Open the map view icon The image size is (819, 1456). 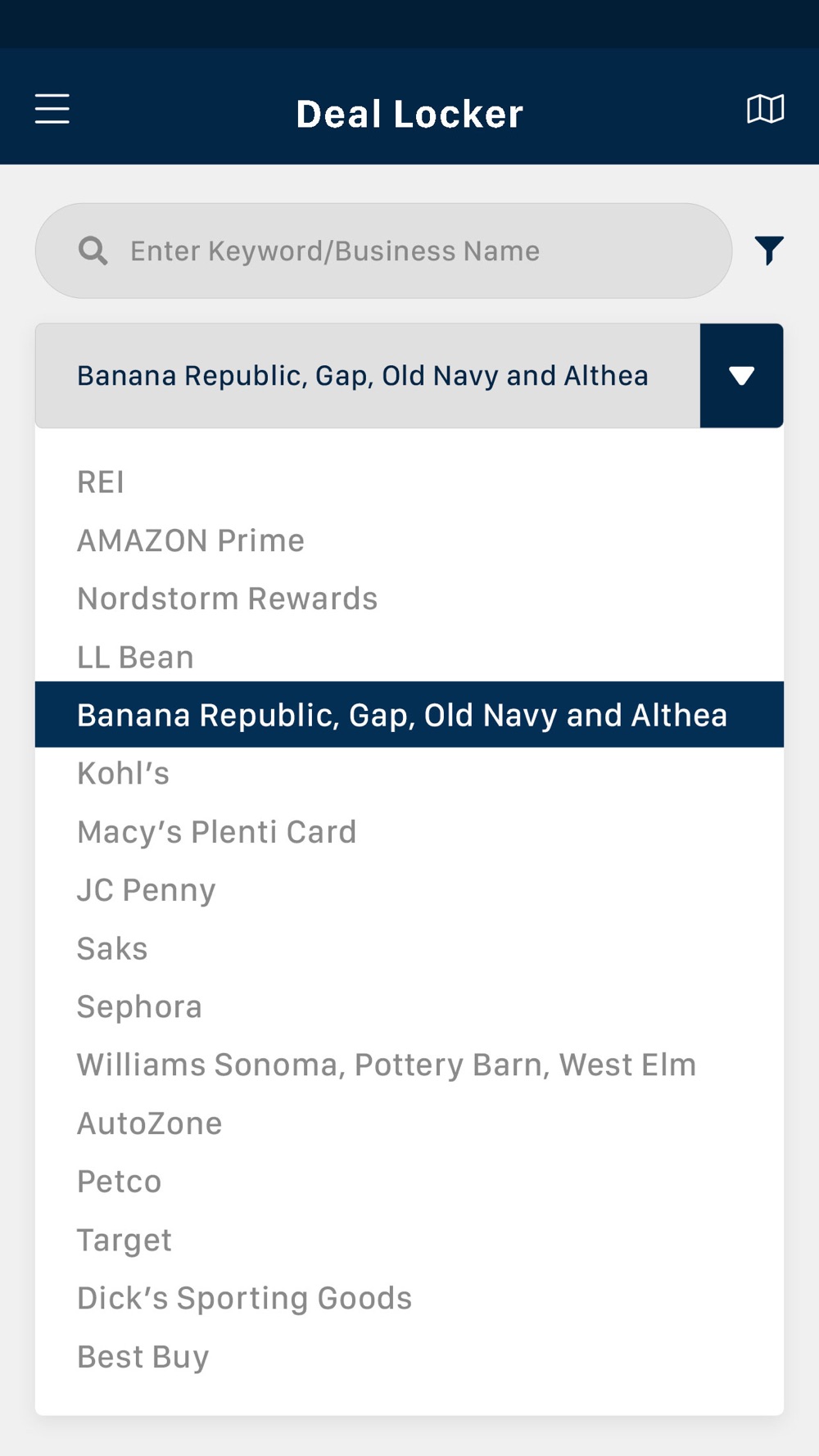click(765, 109)
